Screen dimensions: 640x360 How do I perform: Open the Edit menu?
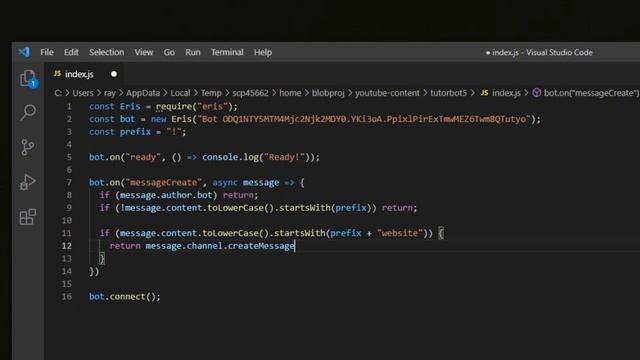(71, 52)
